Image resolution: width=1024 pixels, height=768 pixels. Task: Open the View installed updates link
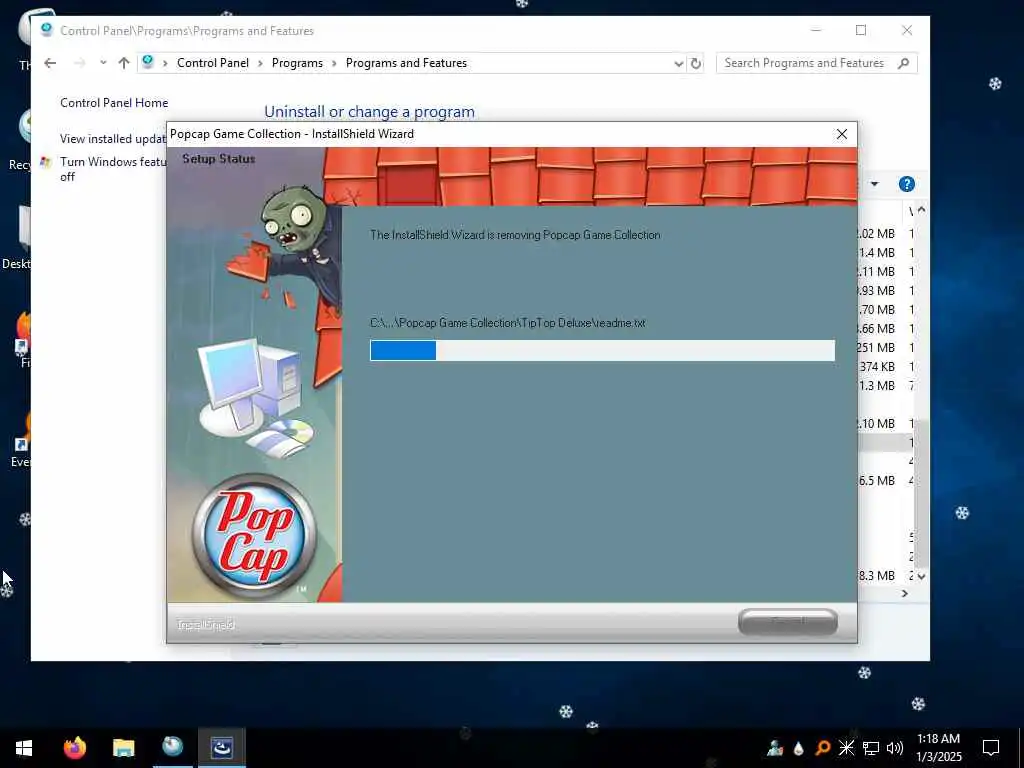point(113,138)
